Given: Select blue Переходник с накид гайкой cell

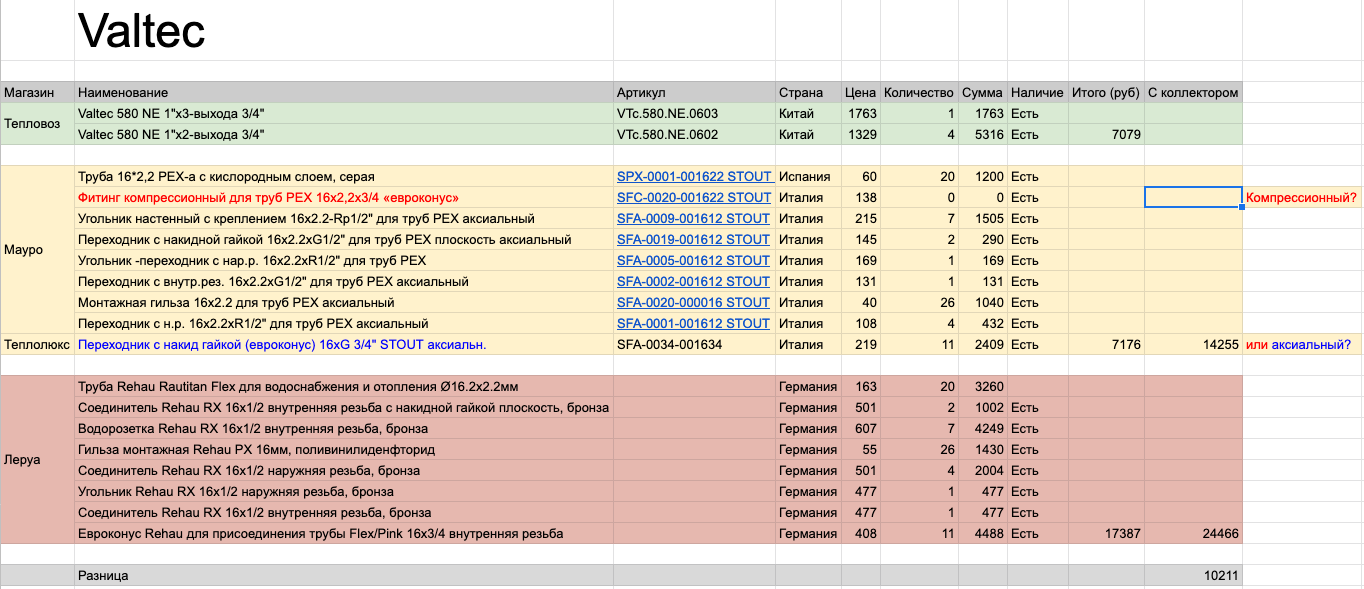Looking at the screenshot, I should click(x=344, y=344).
